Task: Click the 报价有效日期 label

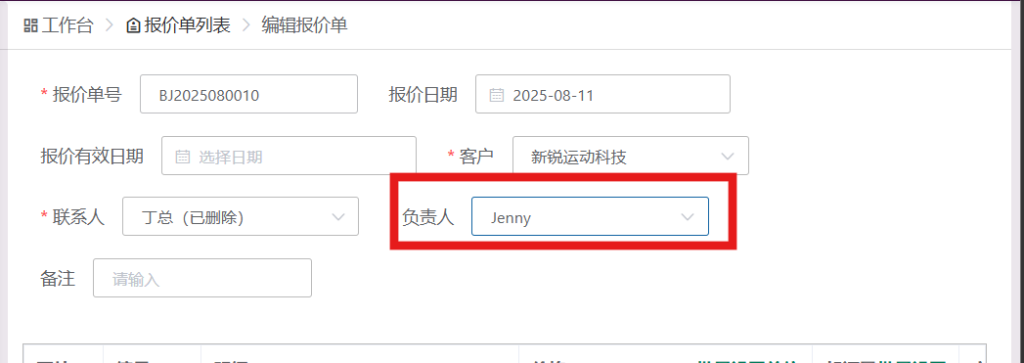Action: 92,156
